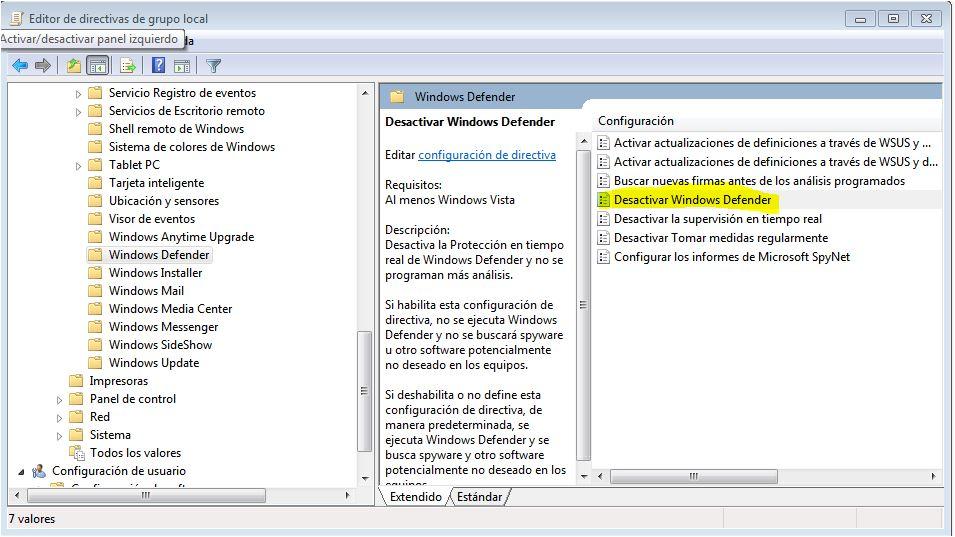Image resolution: width=955 pixels, height=537 pixels.
Task: Maximize the Editor de directivas window
Action: click(893, 18)
